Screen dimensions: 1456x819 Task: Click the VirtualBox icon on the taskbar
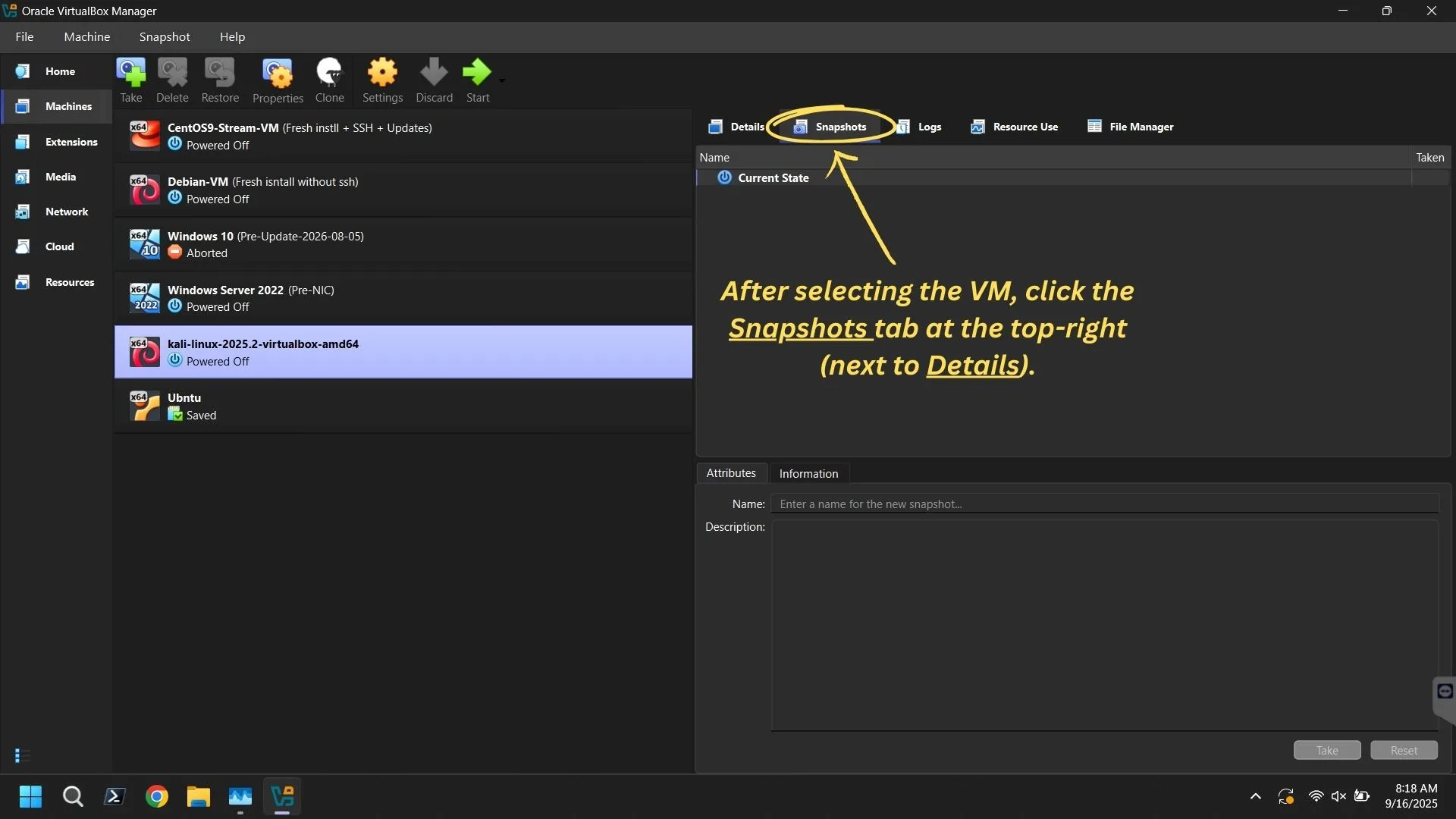281,797
